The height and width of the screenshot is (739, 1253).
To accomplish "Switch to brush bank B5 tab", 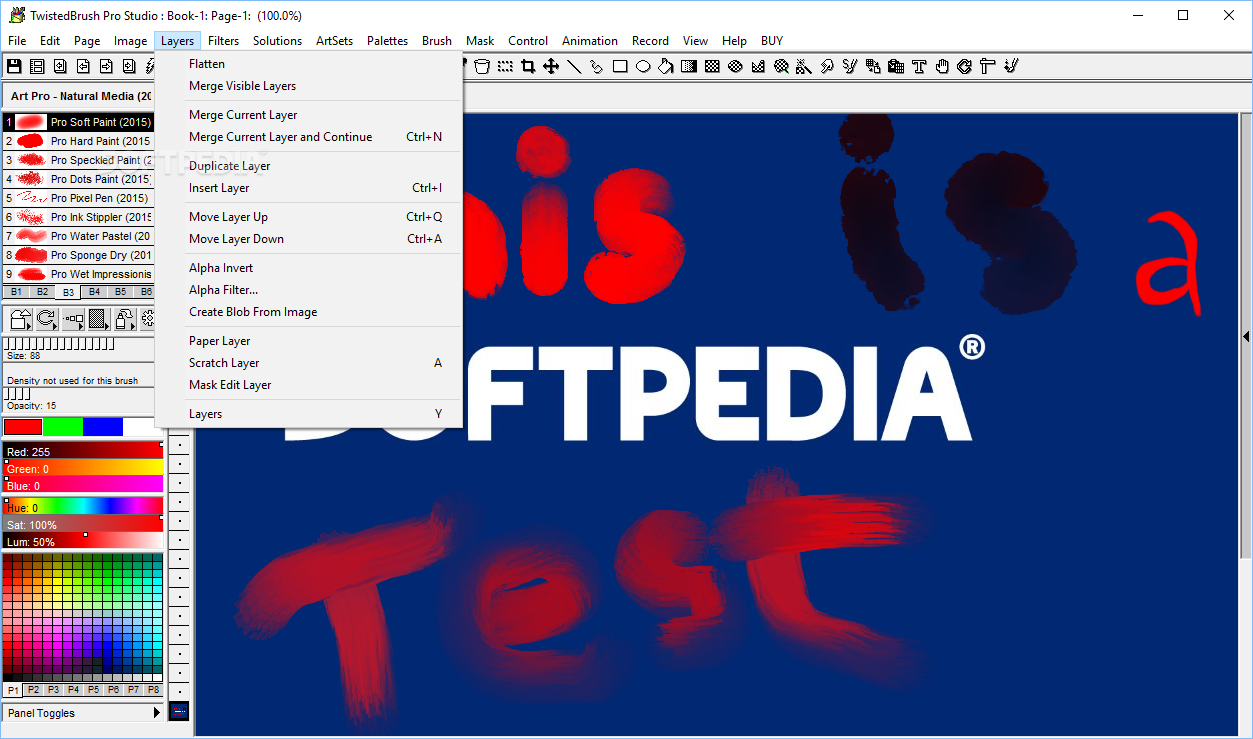I will point(120,292).
